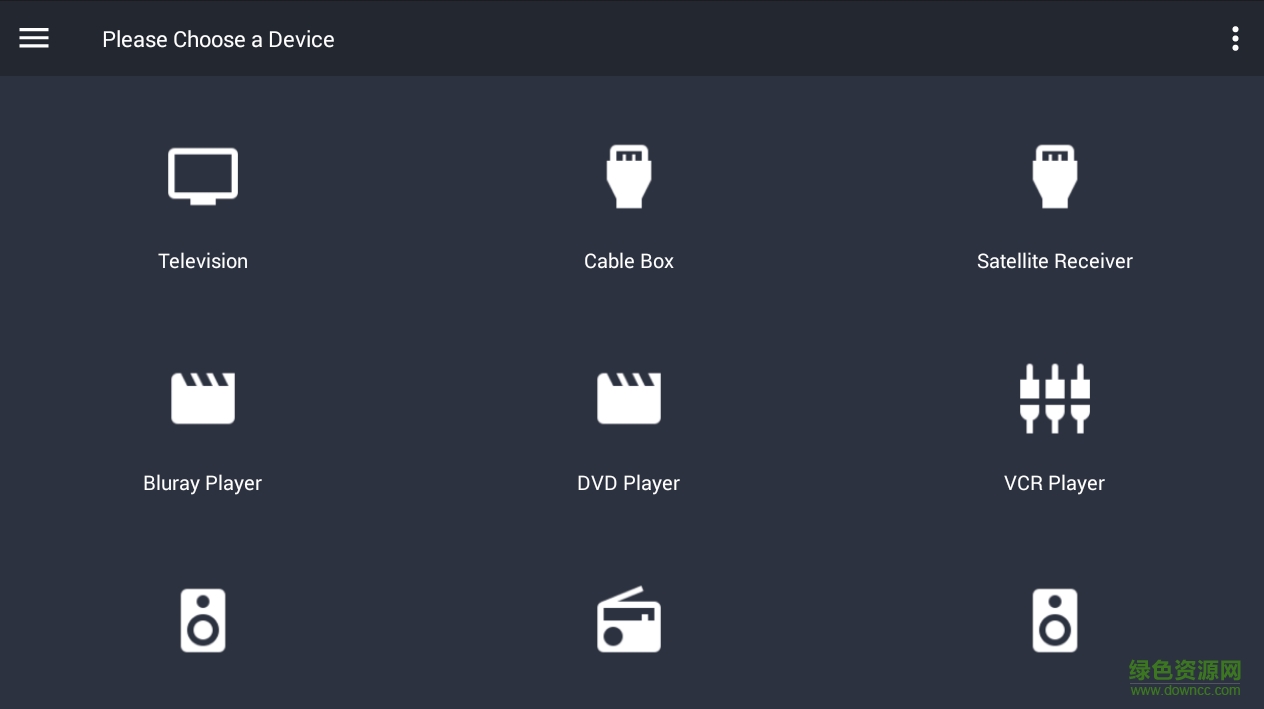The image size is (1264, 709).
Task: Tap the 绿色资源网 watermark text
Action: point(1182,668)
